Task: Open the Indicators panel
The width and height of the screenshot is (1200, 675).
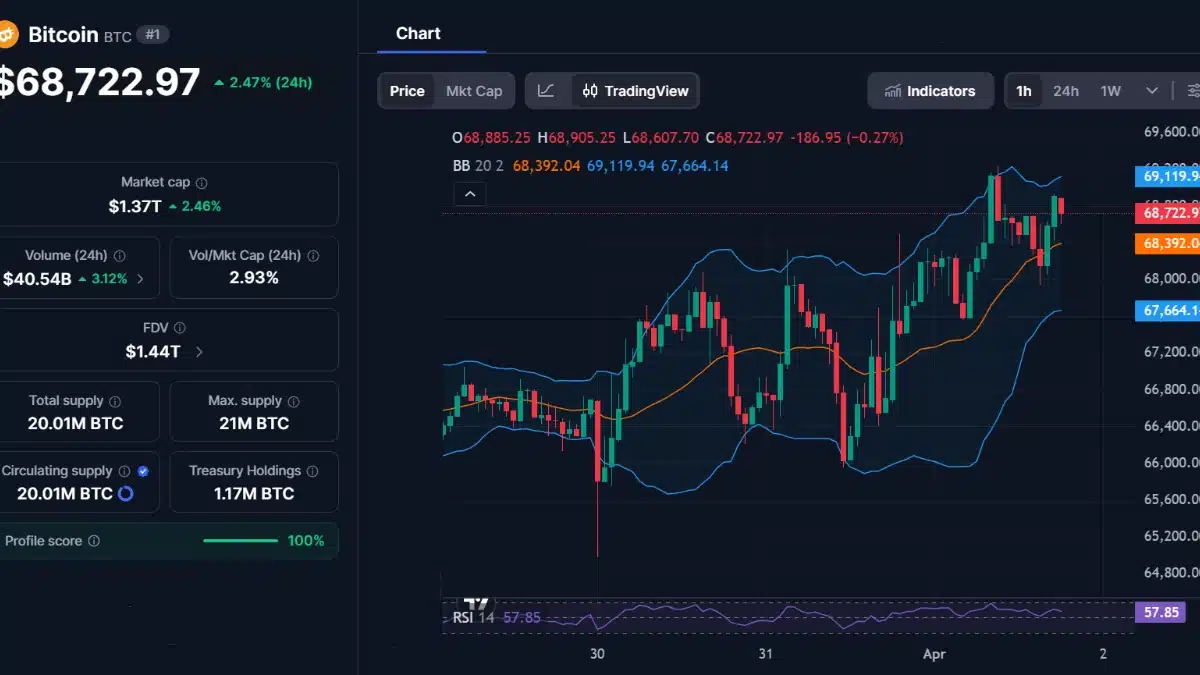Action: coord(930,90)
